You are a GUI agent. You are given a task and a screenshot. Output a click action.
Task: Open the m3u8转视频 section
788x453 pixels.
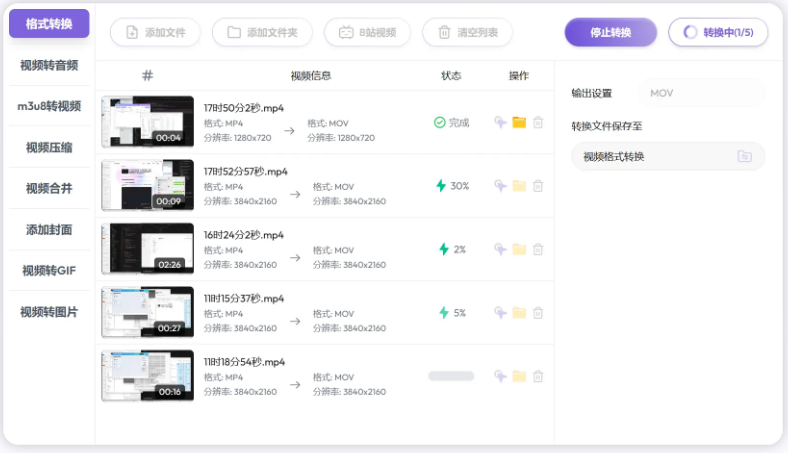coord(49,106)
